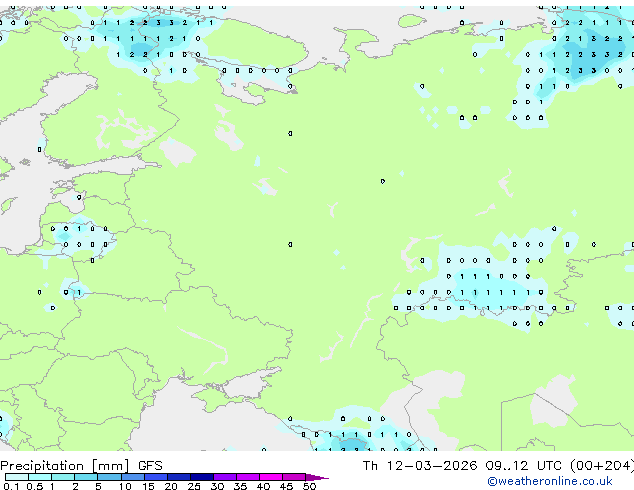The image size is (634, 490).
Task: Pick the 10–15 mm blue legend swatch
Action: coord(132,477)
